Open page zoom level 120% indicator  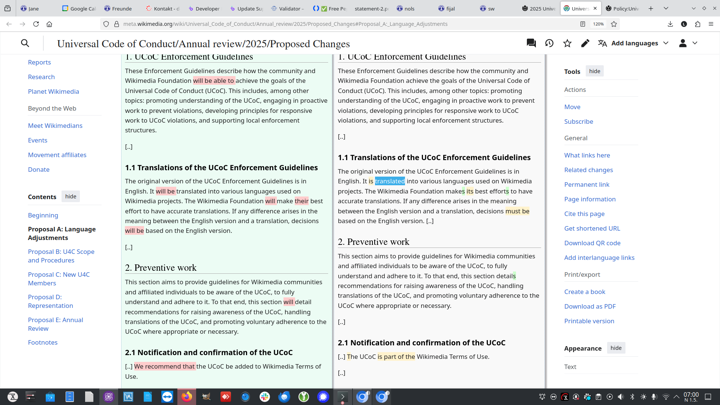pyautogui.click(x=598, y=24)
